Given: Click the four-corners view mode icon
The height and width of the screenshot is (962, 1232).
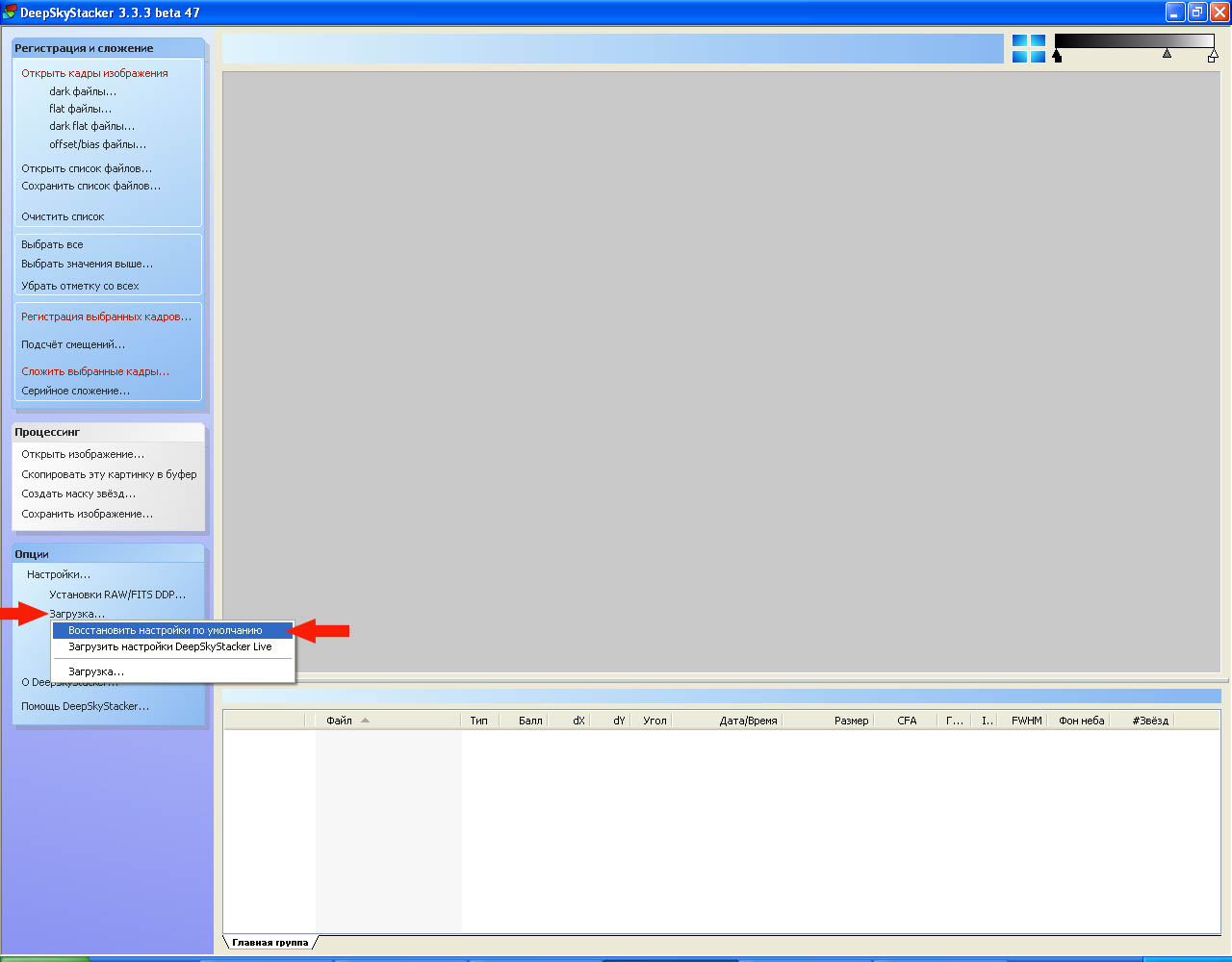Looking at the screenshot, I should 1028,49.
